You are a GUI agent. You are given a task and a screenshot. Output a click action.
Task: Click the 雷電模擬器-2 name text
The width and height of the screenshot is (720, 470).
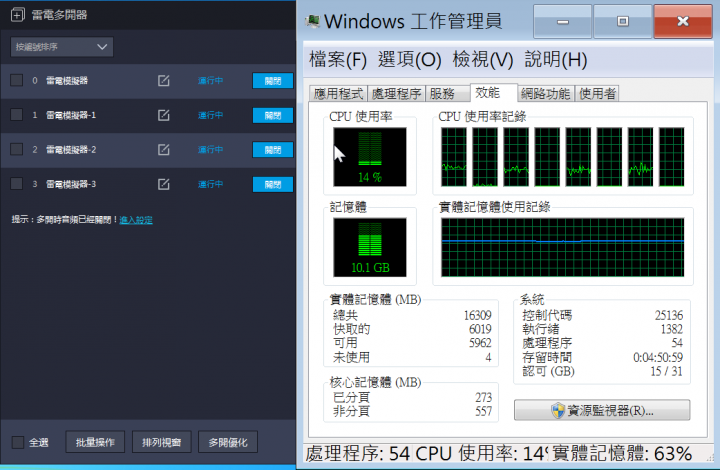(71, 150)
